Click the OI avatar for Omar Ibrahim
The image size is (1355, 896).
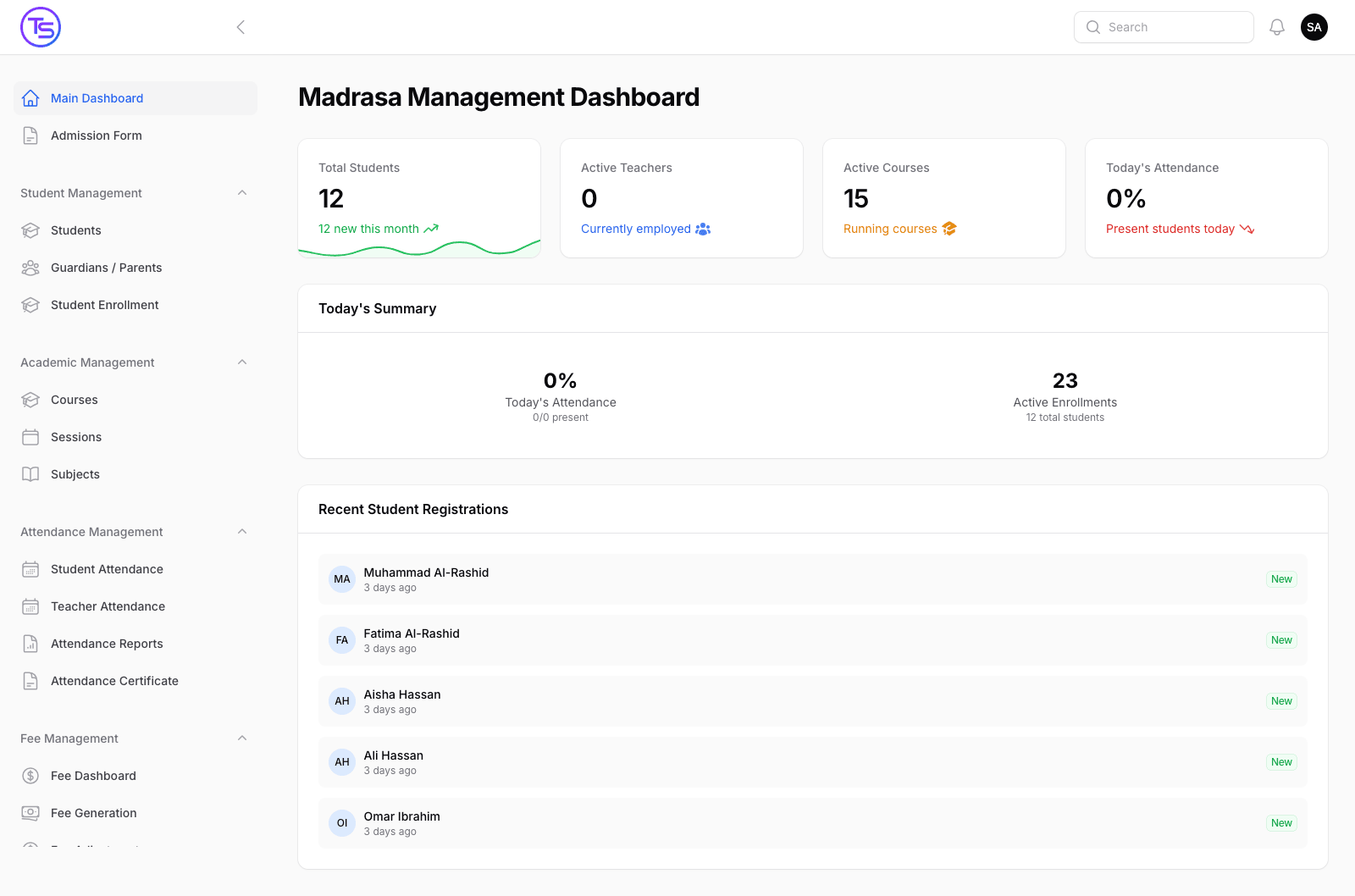coord(342,823)
